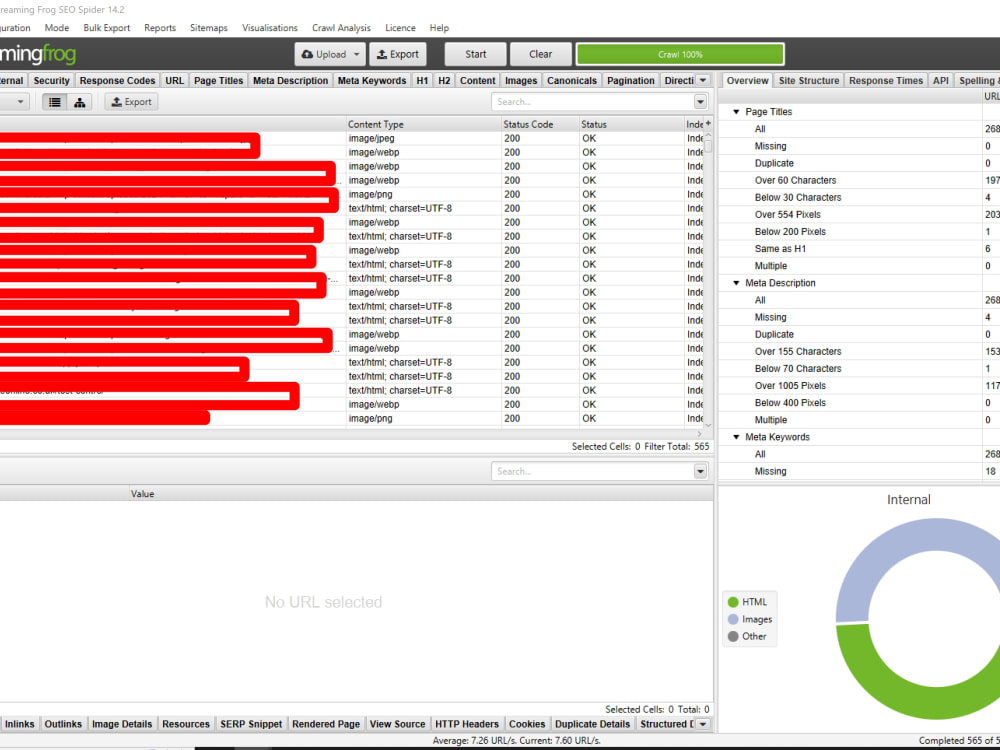Open the Mode menu
Screen dimensions: 1000x750
pyautogui.click(x=57, y=28)
